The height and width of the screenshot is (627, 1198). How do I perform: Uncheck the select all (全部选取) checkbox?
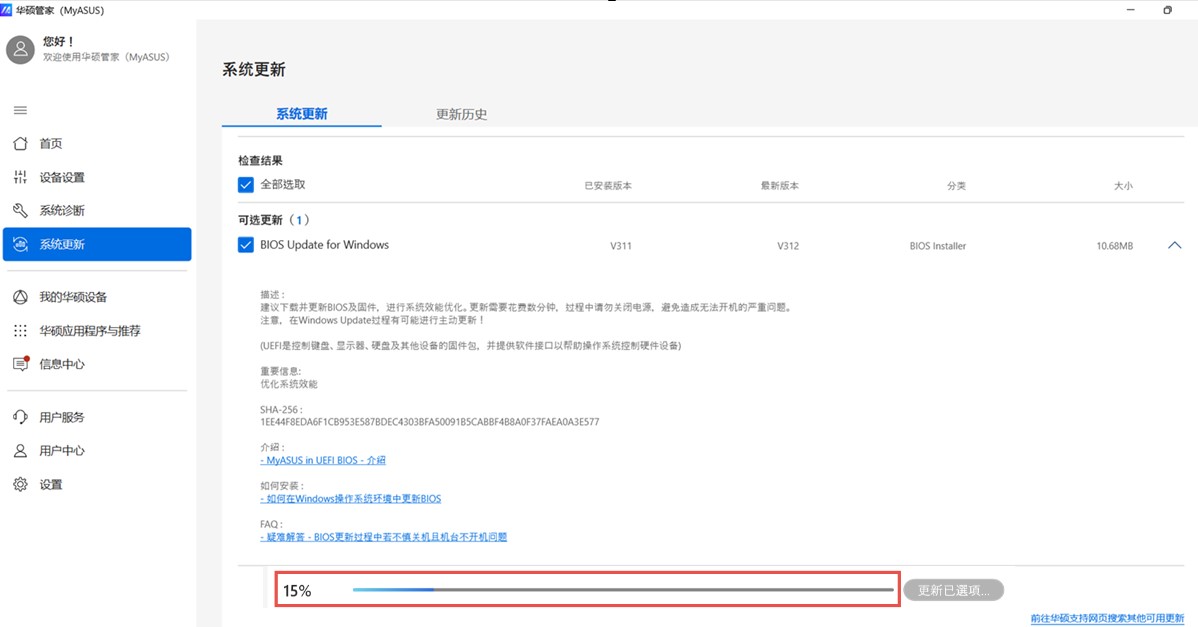246,185
